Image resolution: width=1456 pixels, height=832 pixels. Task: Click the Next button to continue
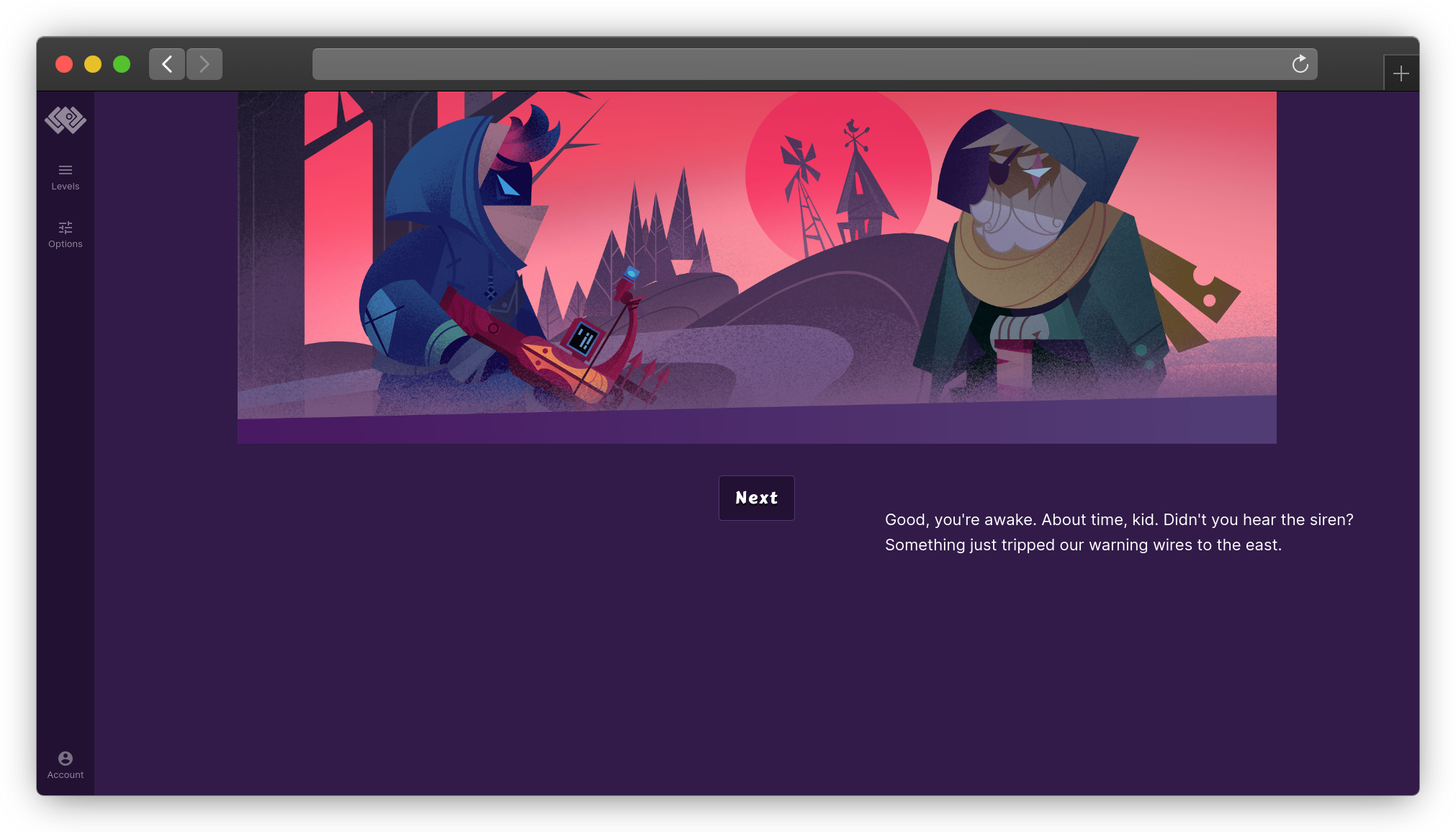click(756, 498)
